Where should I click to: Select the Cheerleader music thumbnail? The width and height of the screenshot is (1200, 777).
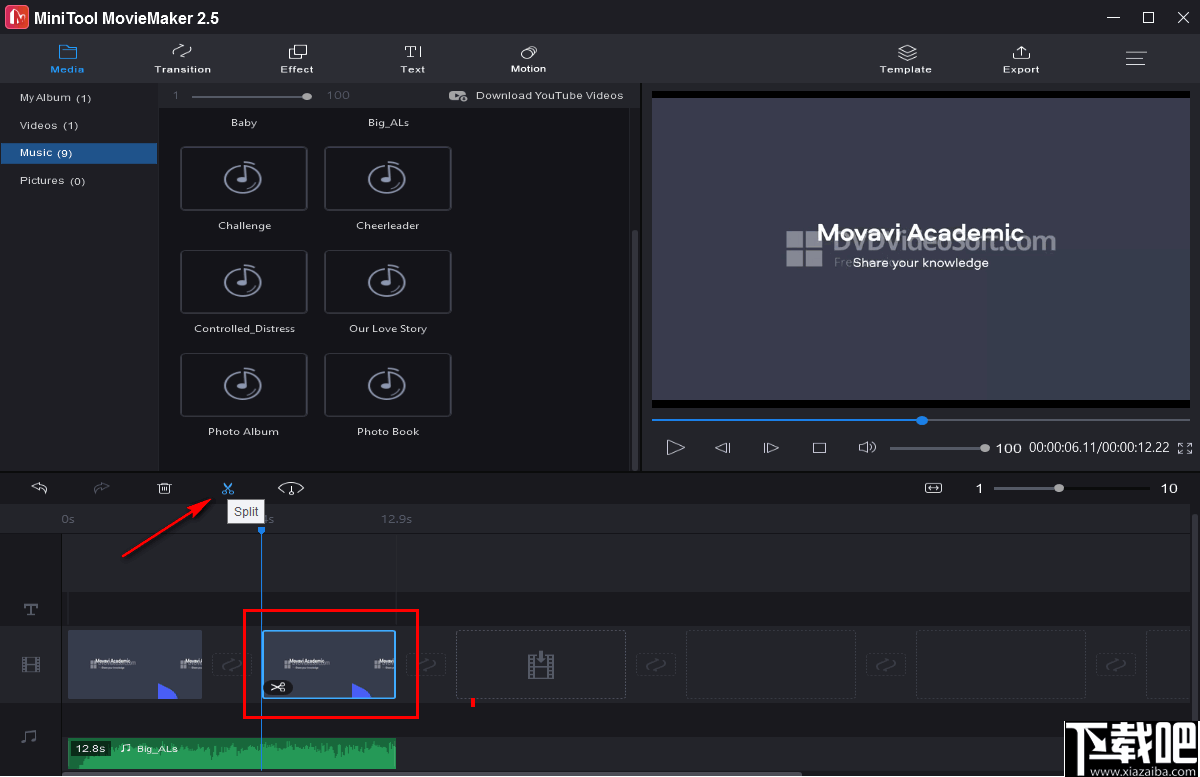tap(387, 178)
